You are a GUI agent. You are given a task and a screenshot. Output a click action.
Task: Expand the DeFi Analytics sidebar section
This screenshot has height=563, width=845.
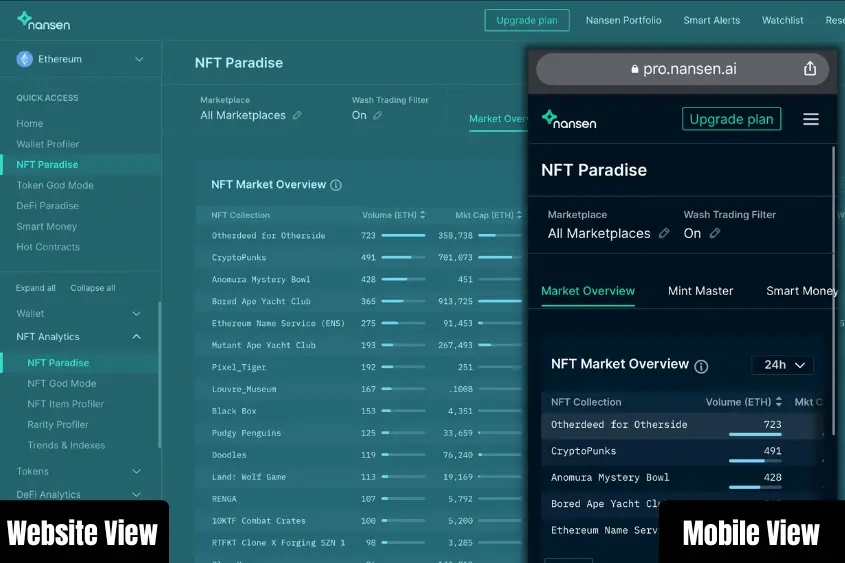(x=136, y=494)
